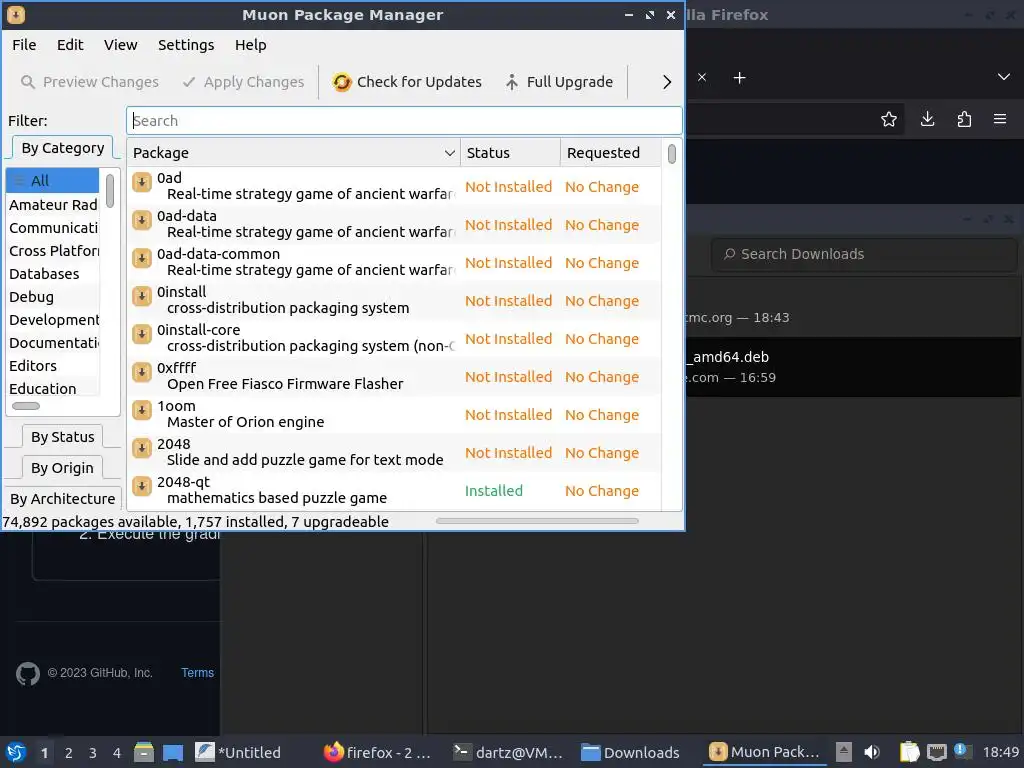
Task: Click the package icon for 0install-core
Action: pyautogui.click(x=142, y=334)
